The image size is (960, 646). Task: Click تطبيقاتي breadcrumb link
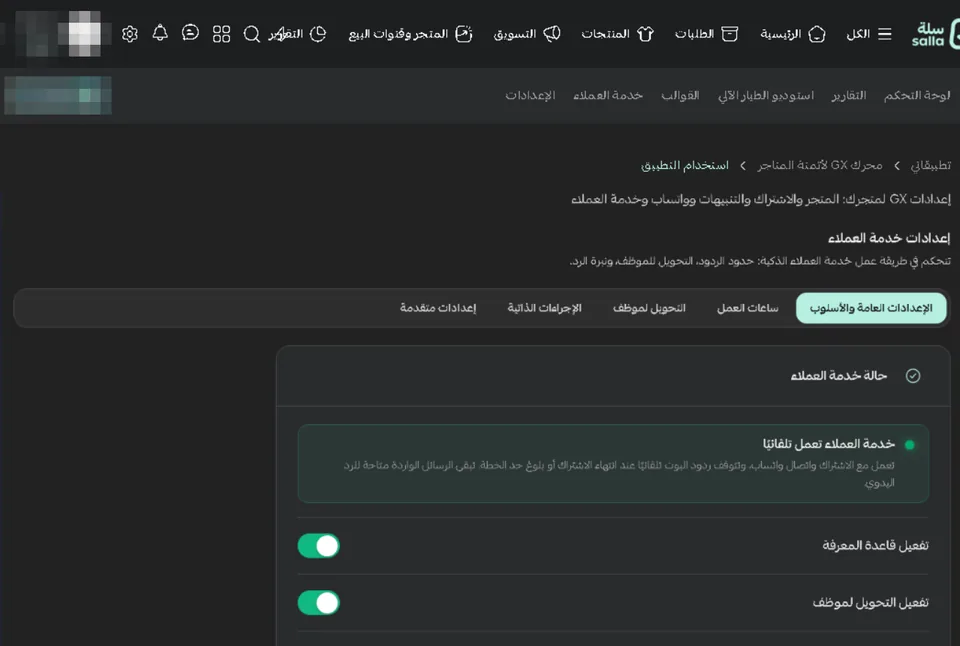(x=931, y=165)
